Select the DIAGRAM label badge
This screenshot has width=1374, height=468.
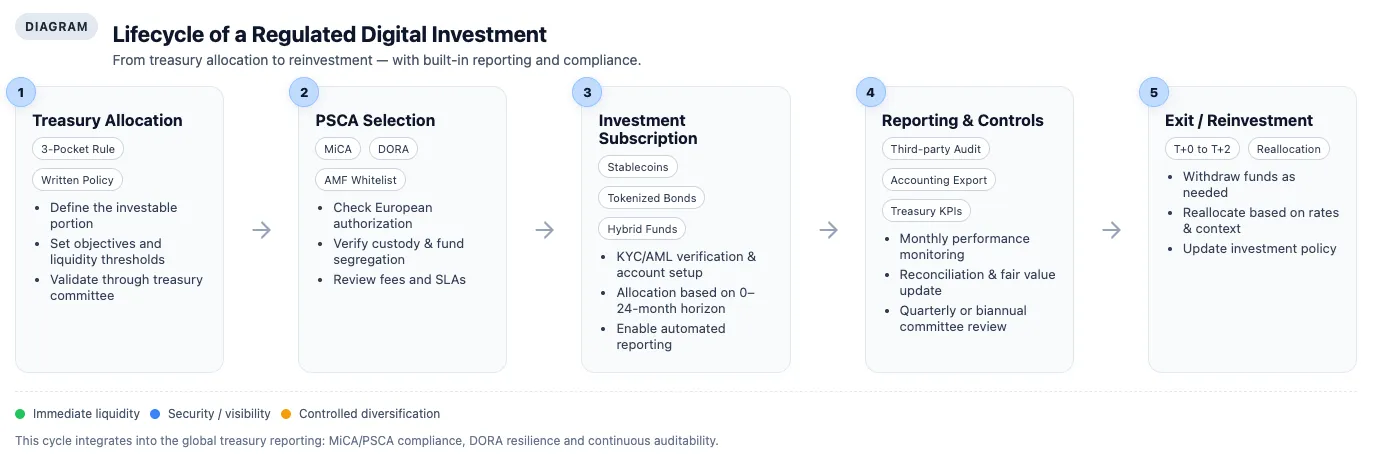56,27
